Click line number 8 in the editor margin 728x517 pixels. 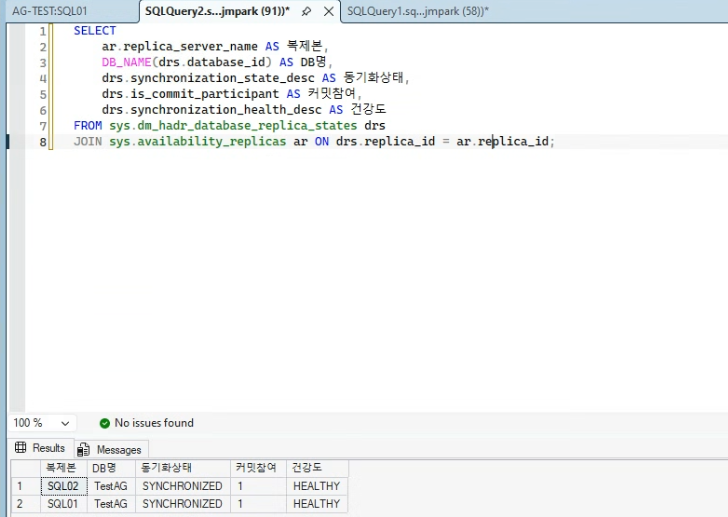point(43,142)
